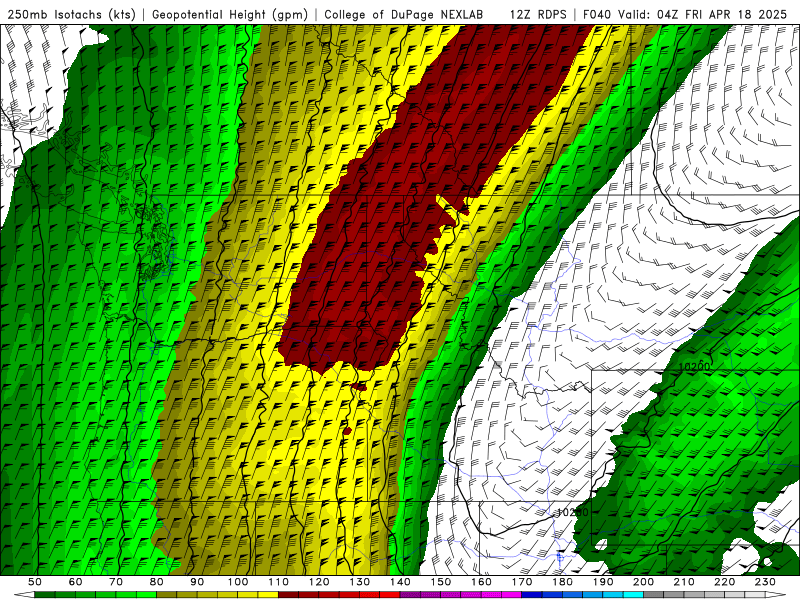Select the bright yellow swatch just before 110
The height and width of the screenshot is (600, 800).
coord(268,594)
